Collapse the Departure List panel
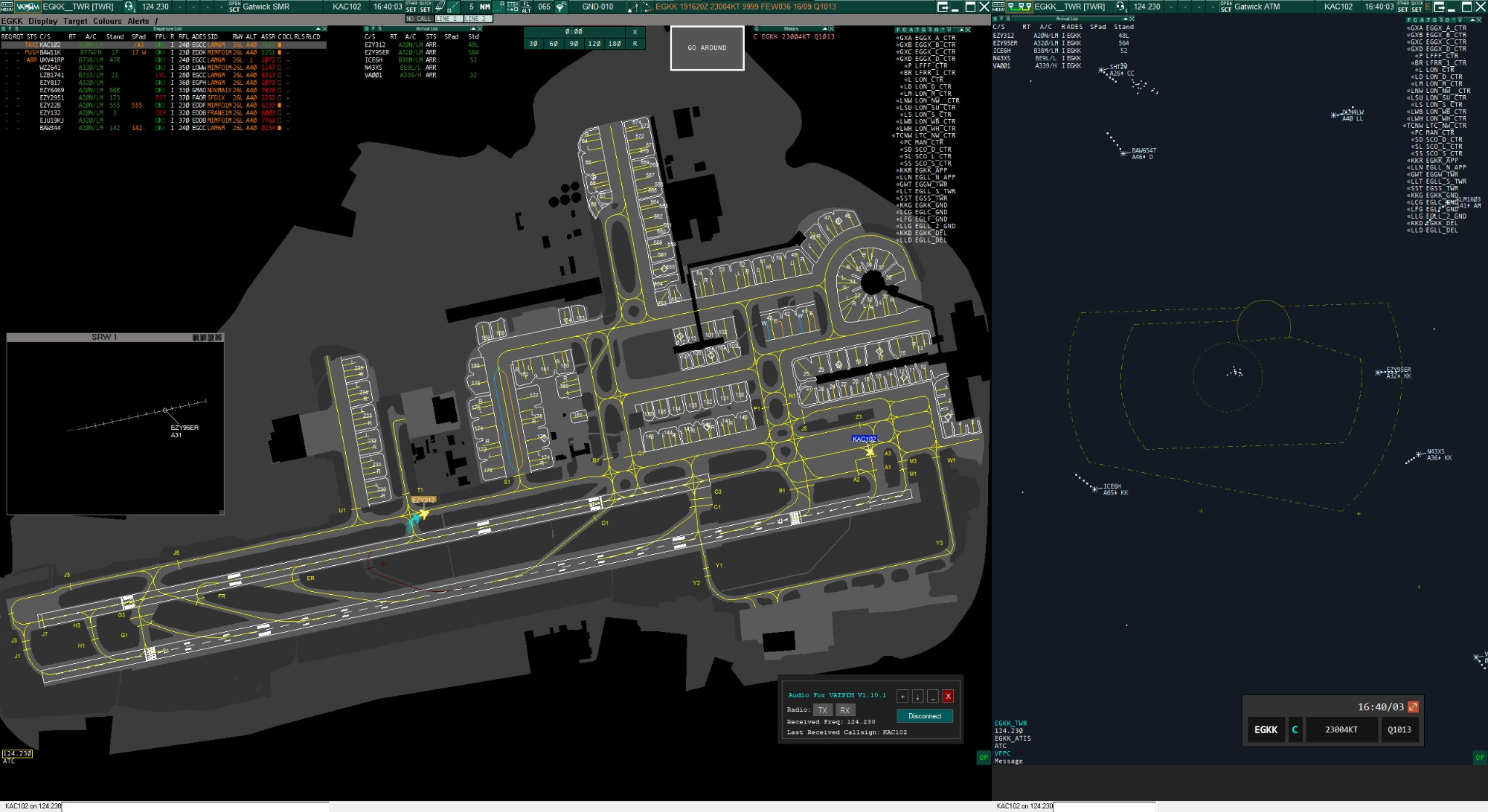Image resolution: width=1488 pixels, height=812 pixels. pyautogui.click(x=318, y=29)
